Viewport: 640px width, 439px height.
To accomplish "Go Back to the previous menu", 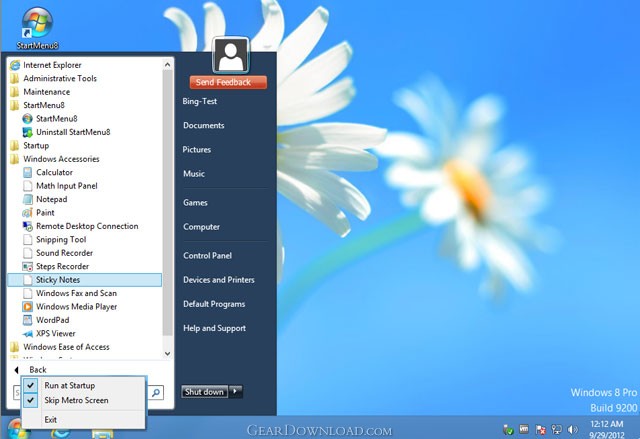I will [38, 370].
